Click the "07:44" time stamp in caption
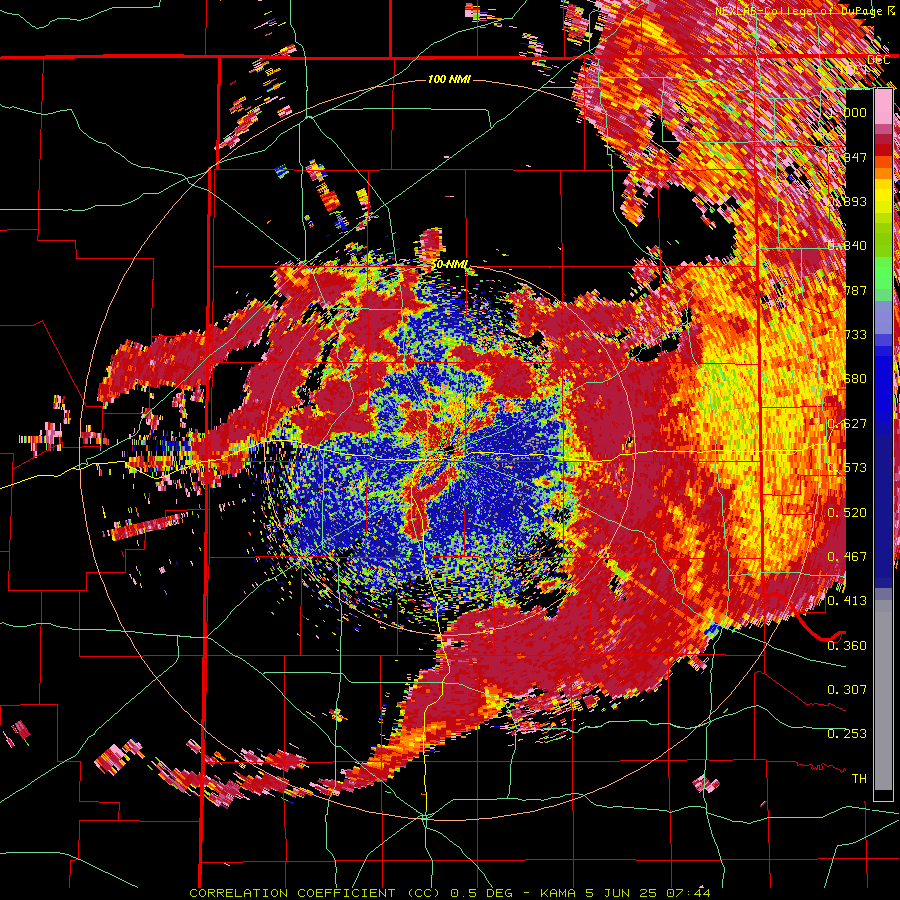 tap(689, 893)
